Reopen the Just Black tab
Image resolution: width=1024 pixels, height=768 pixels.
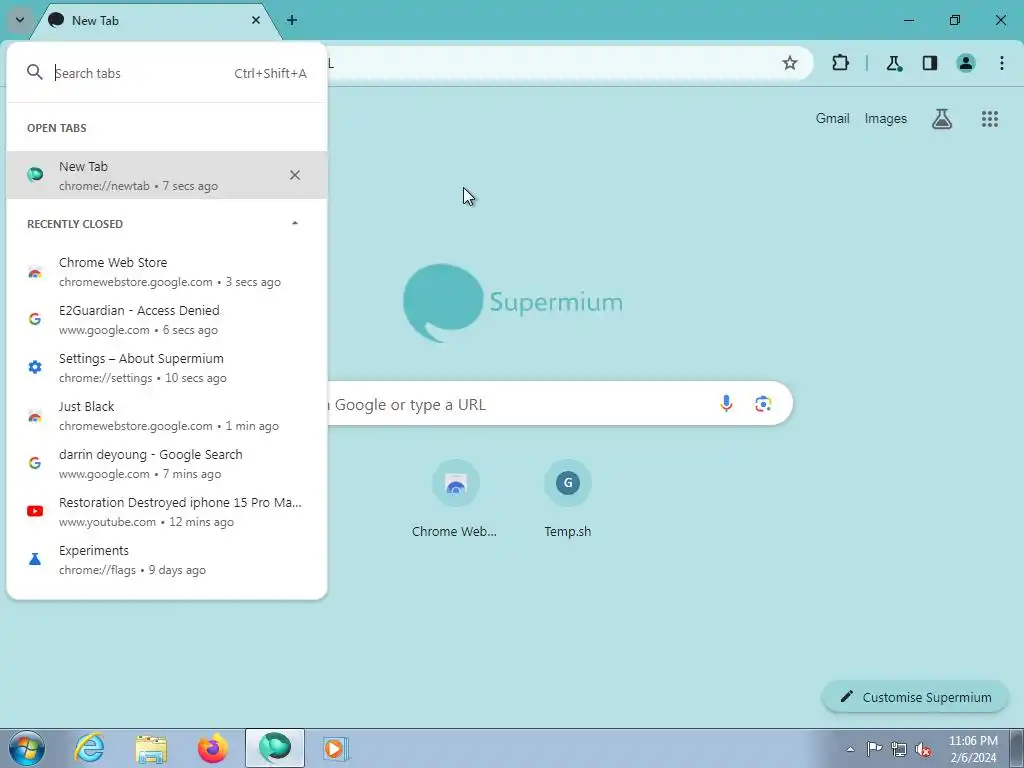[167, 415]
